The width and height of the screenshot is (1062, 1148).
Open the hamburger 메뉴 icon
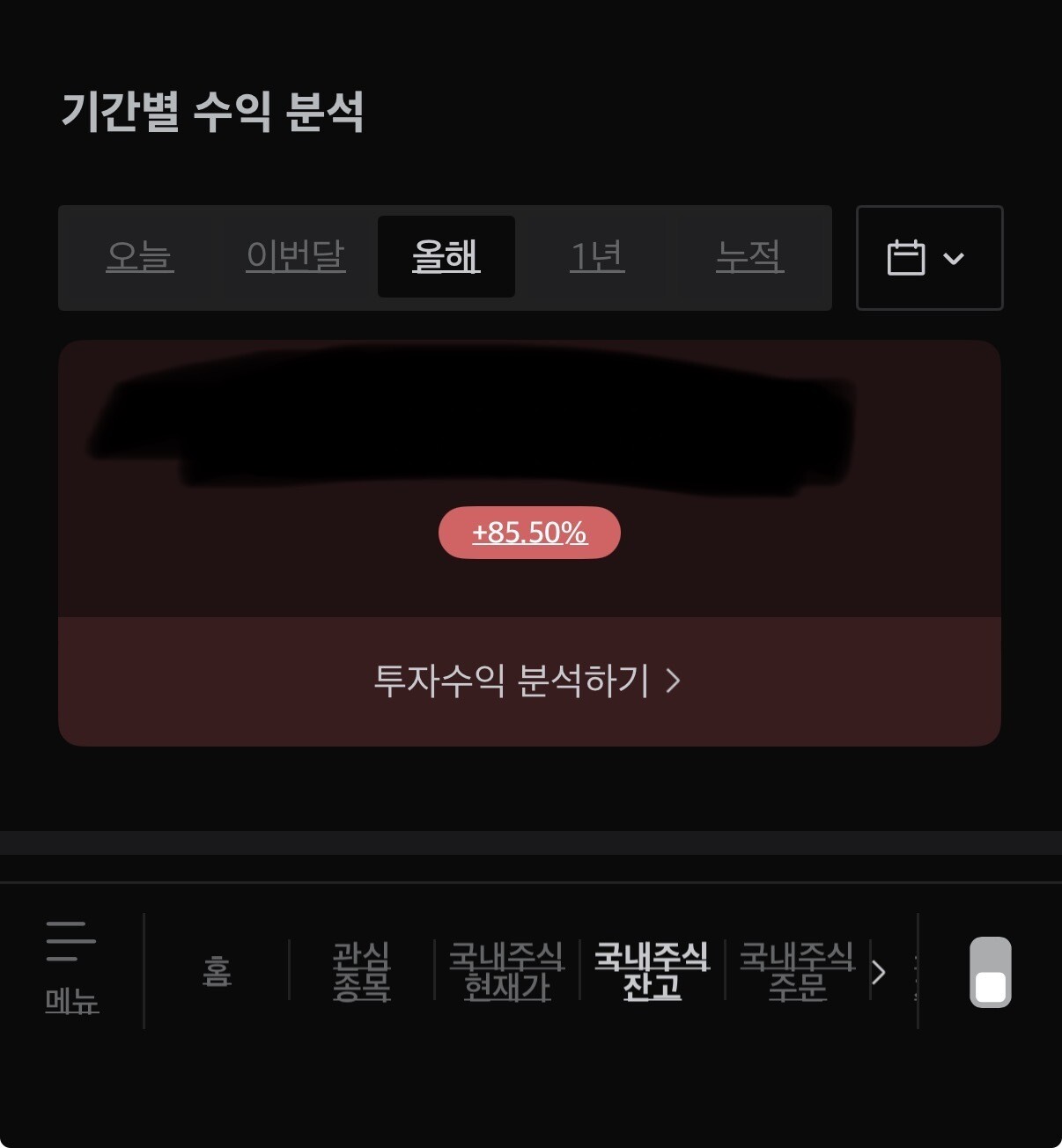[x=70, y=941]
